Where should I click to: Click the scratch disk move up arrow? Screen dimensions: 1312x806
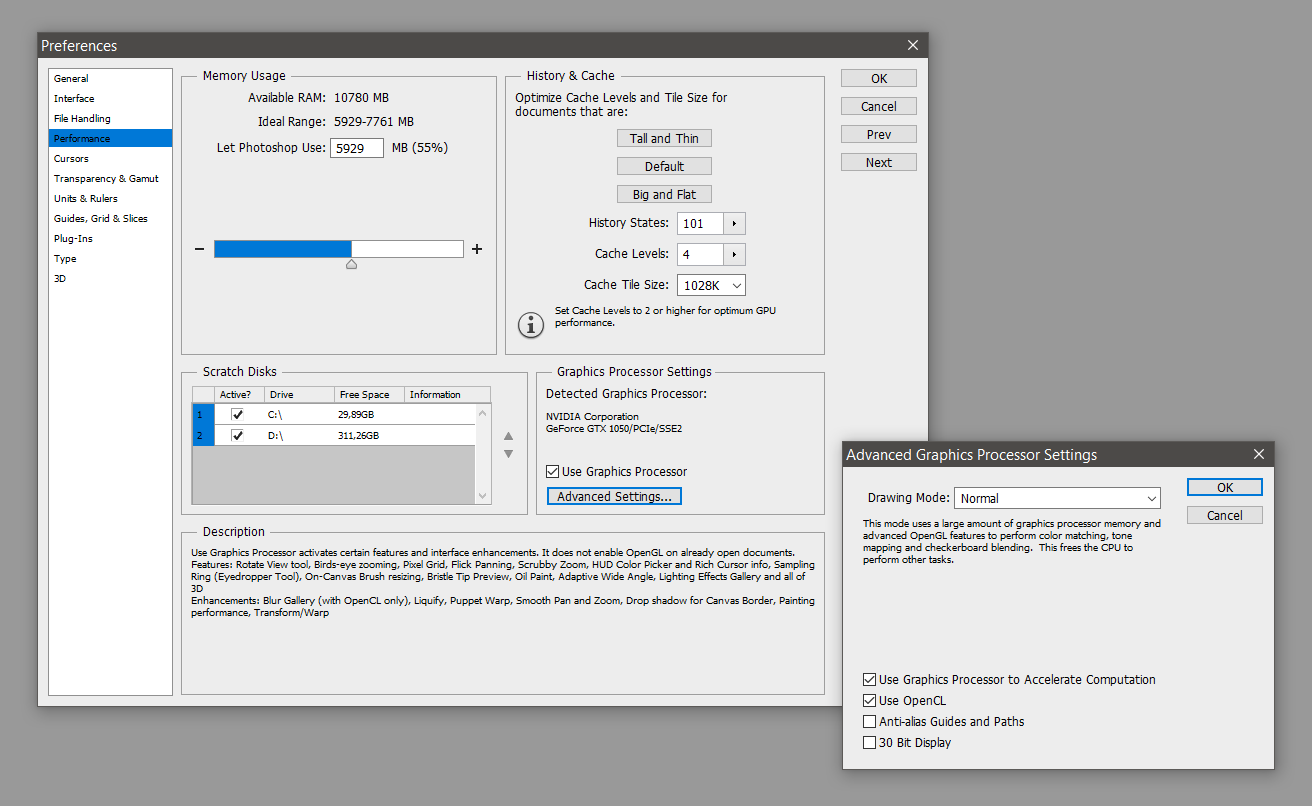coord(508,436)
